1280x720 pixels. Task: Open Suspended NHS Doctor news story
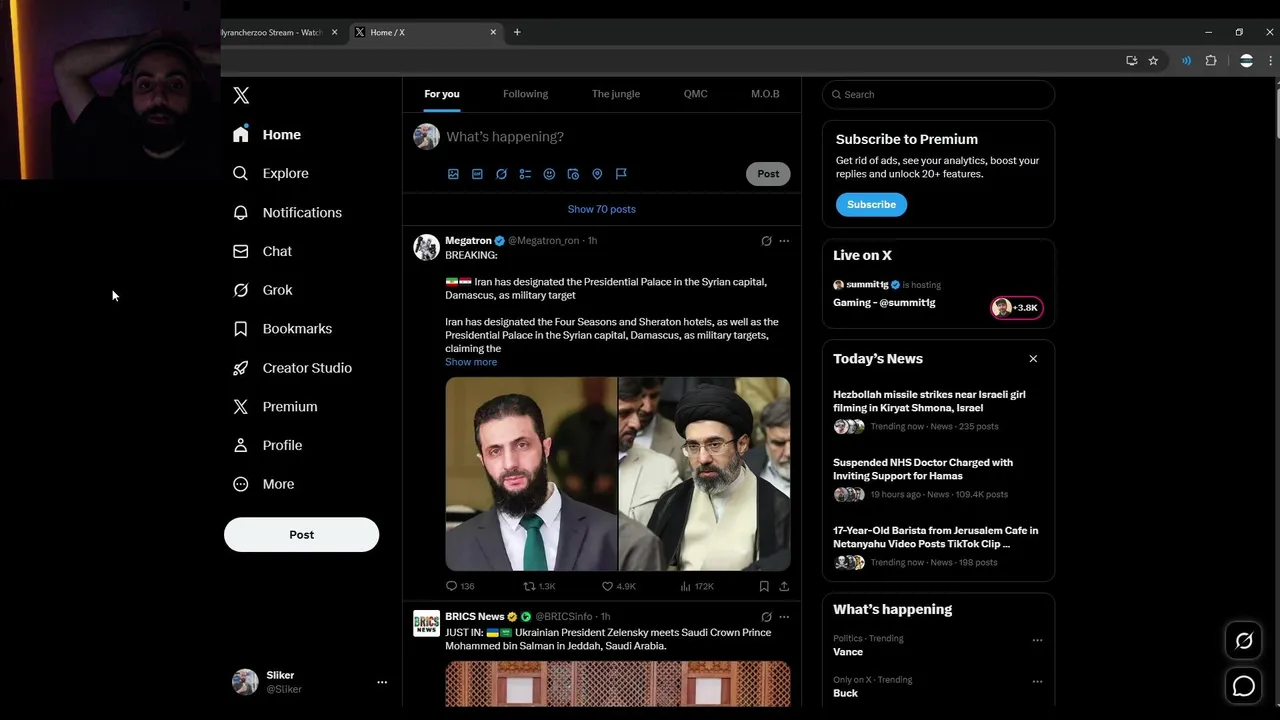938,479
